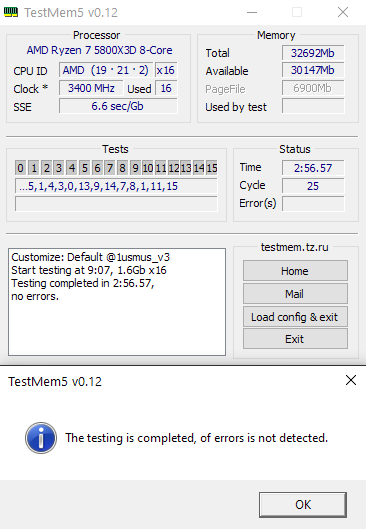
Task: Select test box 5
Action: [x=85, y=168]
